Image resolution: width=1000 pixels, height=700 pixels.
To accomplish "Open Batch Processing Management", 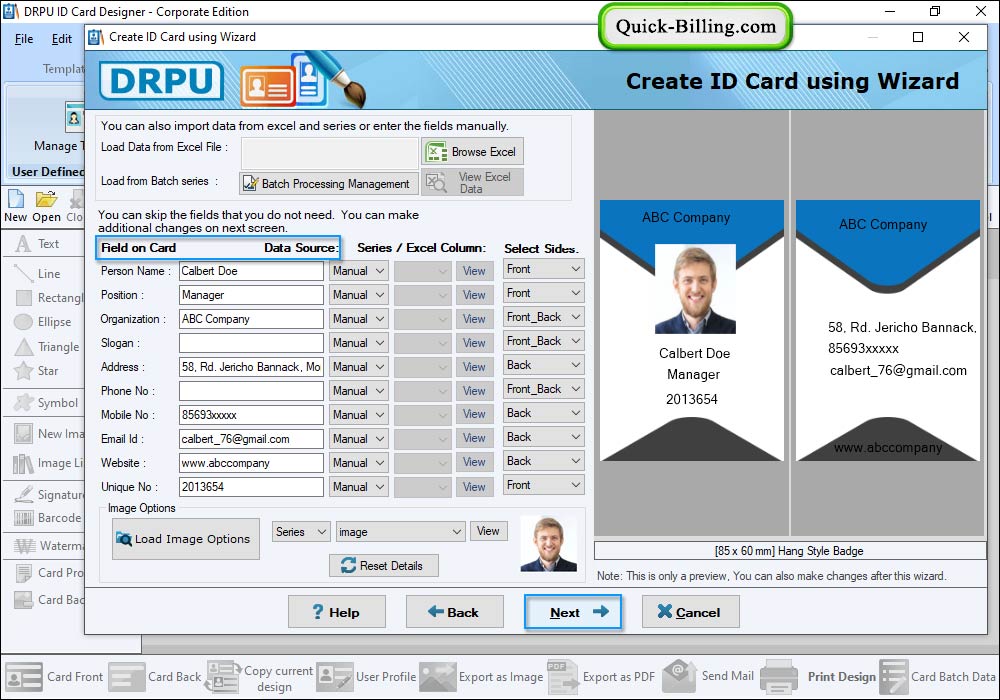I will point(329,184).
